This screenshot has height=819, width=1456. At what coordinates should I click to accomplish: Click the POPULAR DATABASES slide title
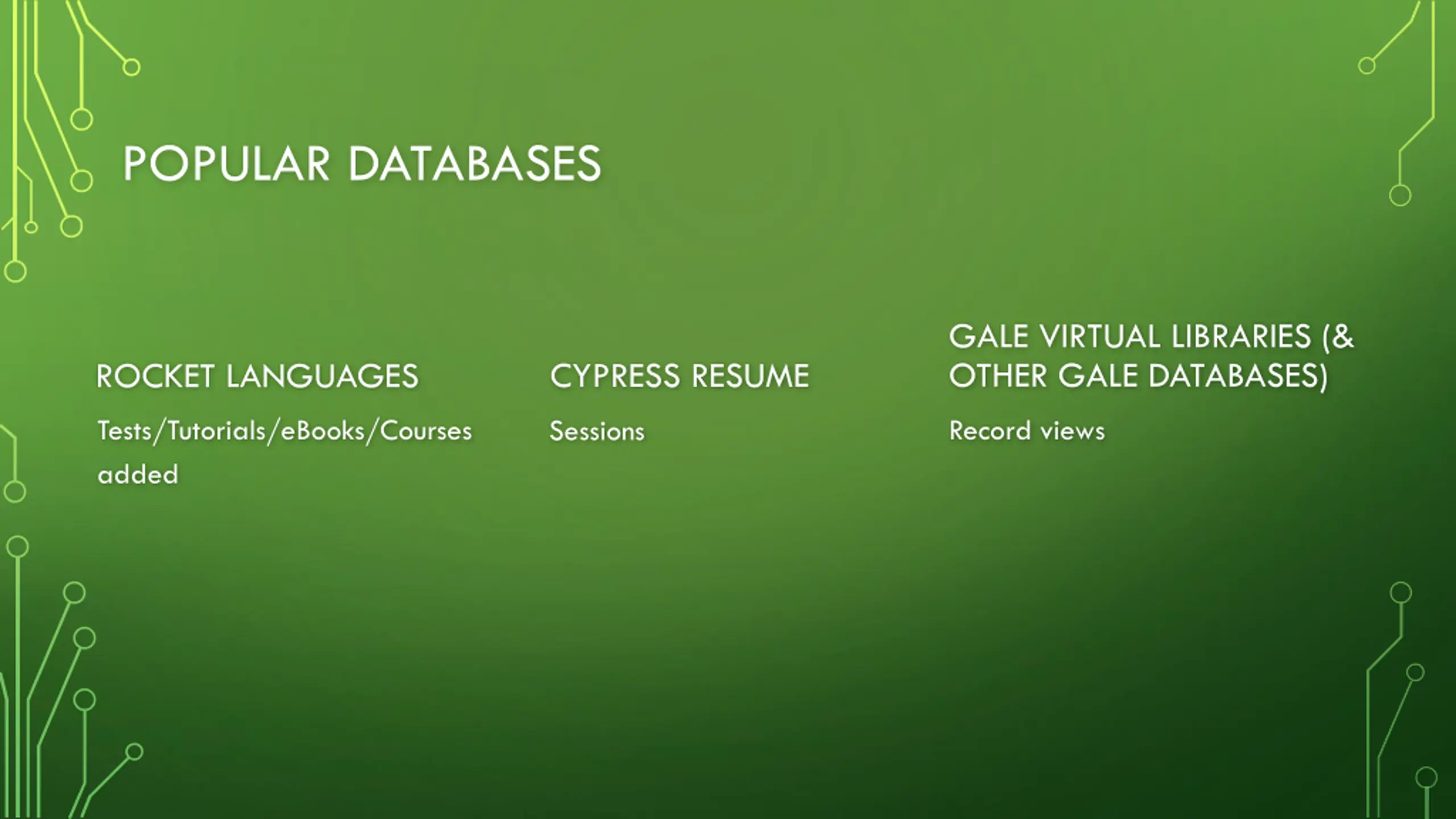(362, 164)
